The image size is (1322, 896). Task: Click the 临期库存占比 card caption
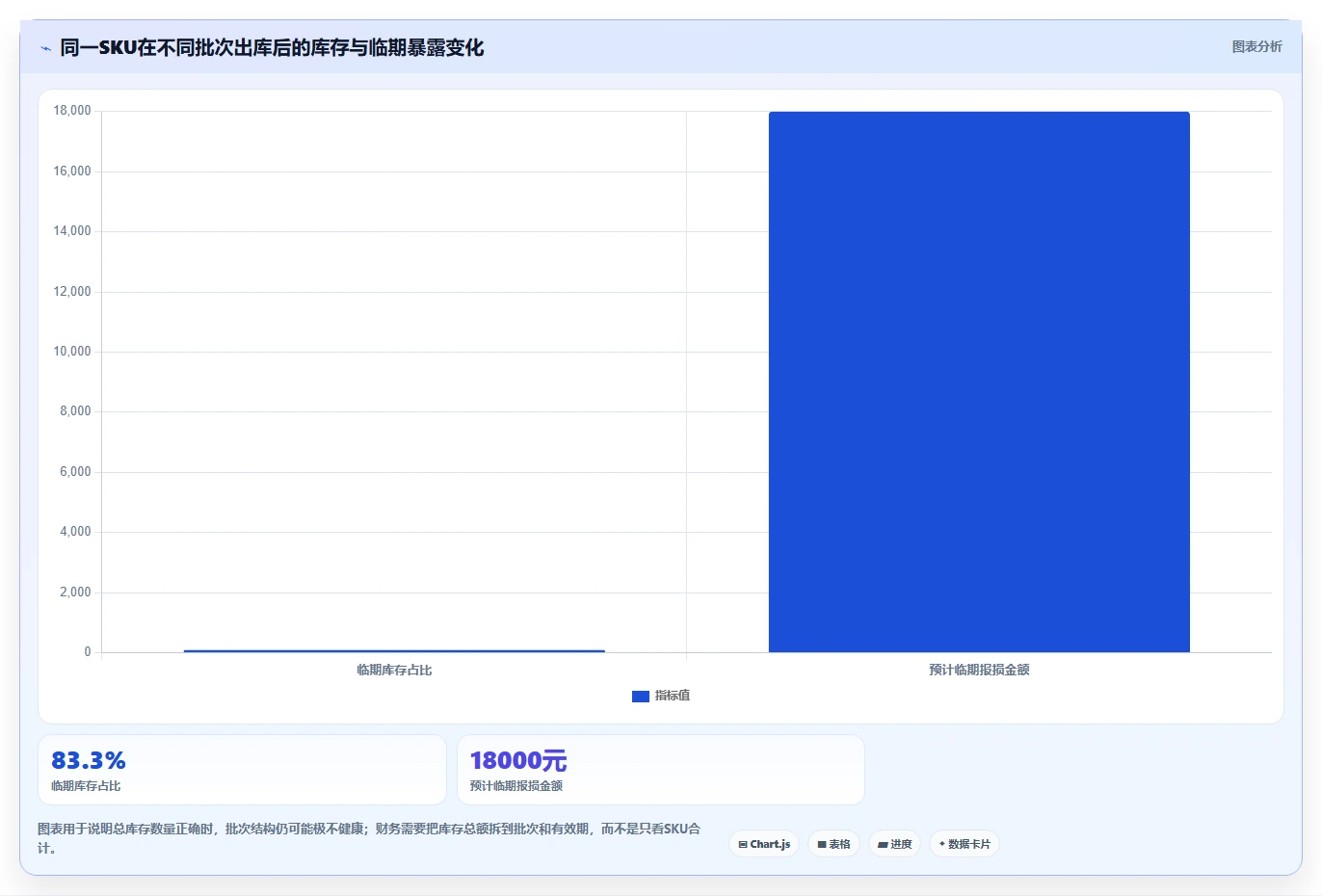click(86, 786)
